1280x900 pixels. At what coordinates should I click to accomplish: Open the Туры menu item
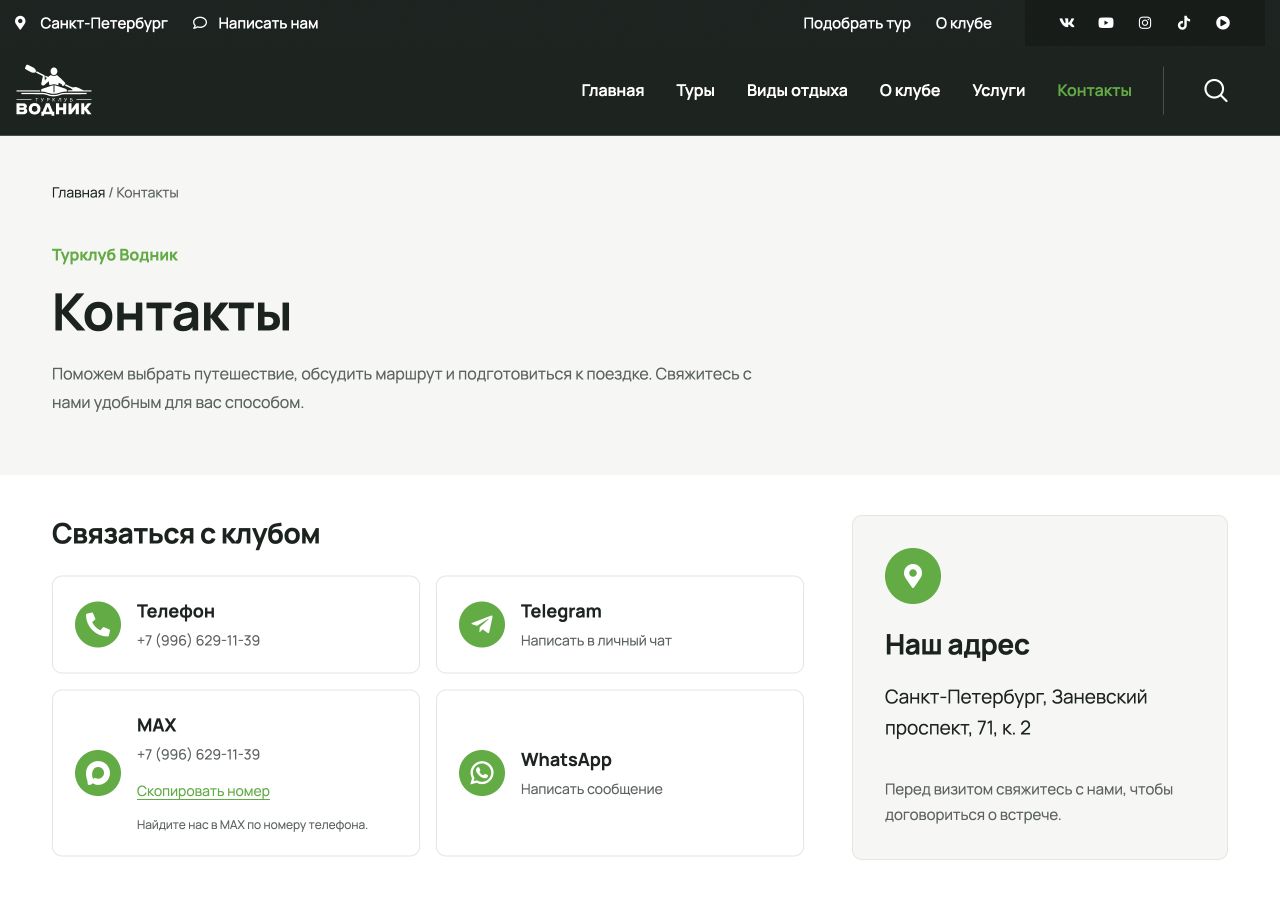(696, 91)
